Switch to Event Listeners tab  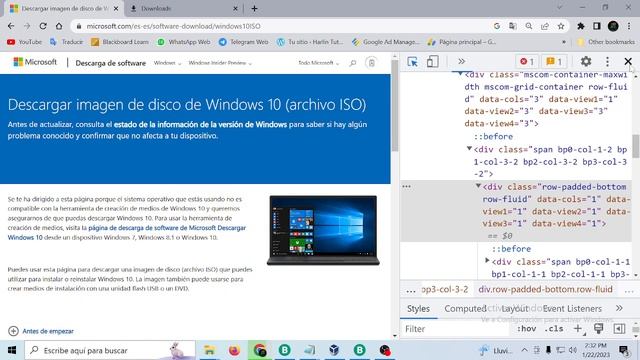tap(572, 309)
